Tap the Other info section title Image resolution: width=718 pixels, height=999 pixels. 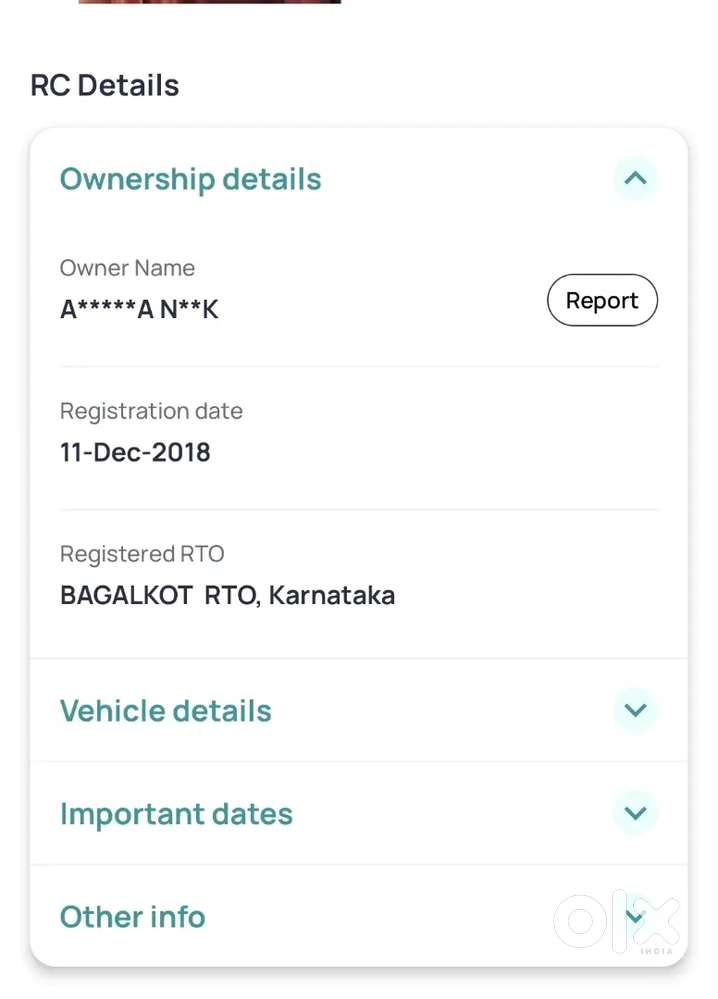click(132, 917)
